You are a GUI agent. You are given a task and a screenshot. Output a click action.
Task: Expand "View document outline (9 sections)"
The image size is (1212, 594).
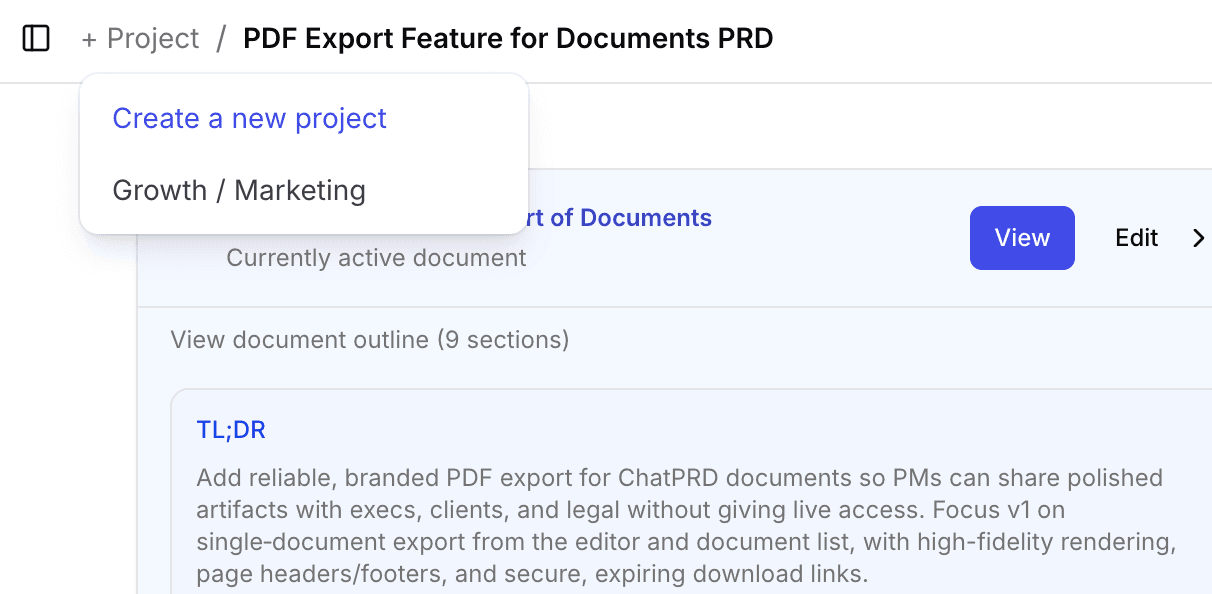pyautogui.click(x=368, y=339)
